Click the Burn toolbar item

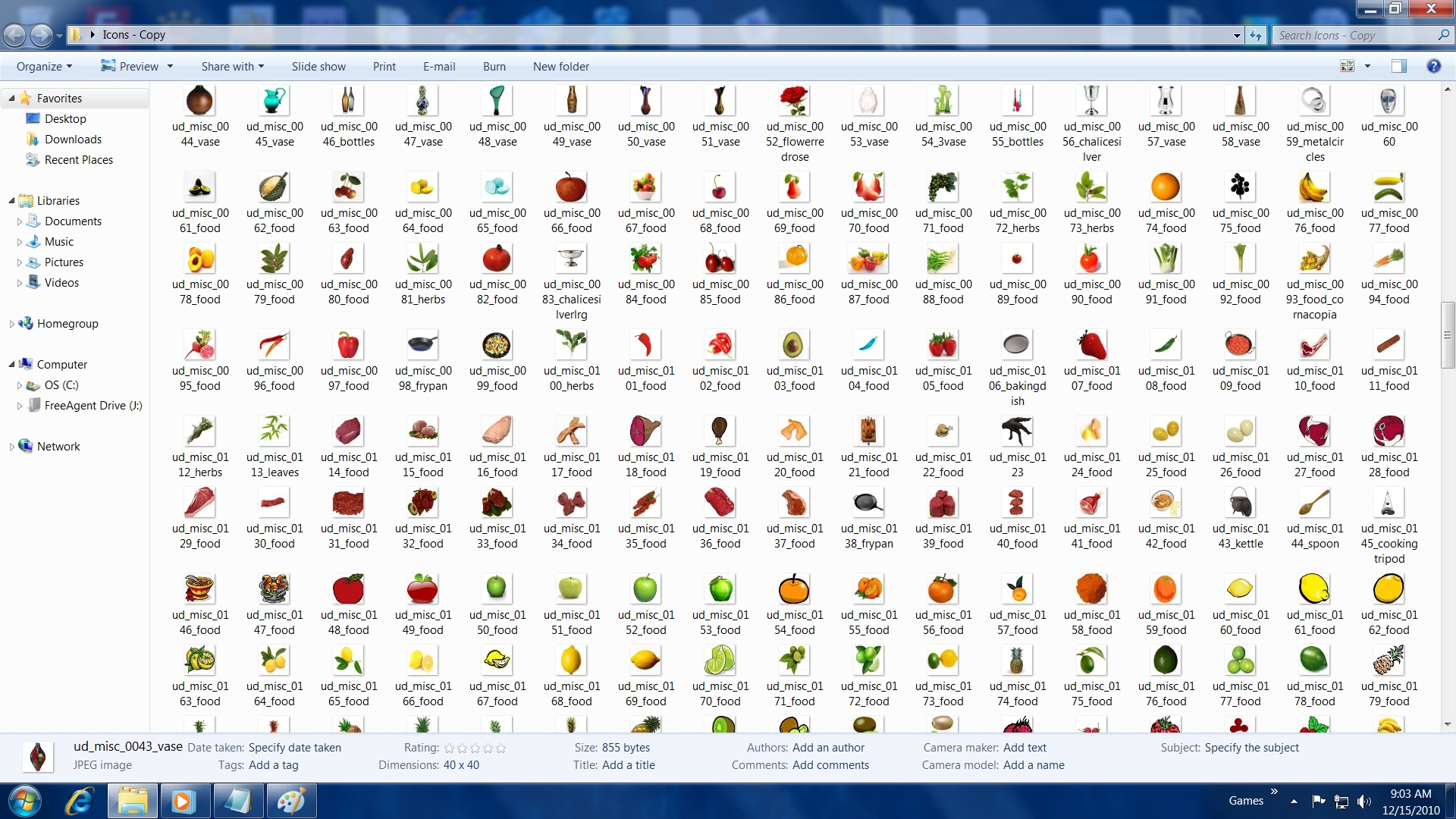(x=494, y=67)
